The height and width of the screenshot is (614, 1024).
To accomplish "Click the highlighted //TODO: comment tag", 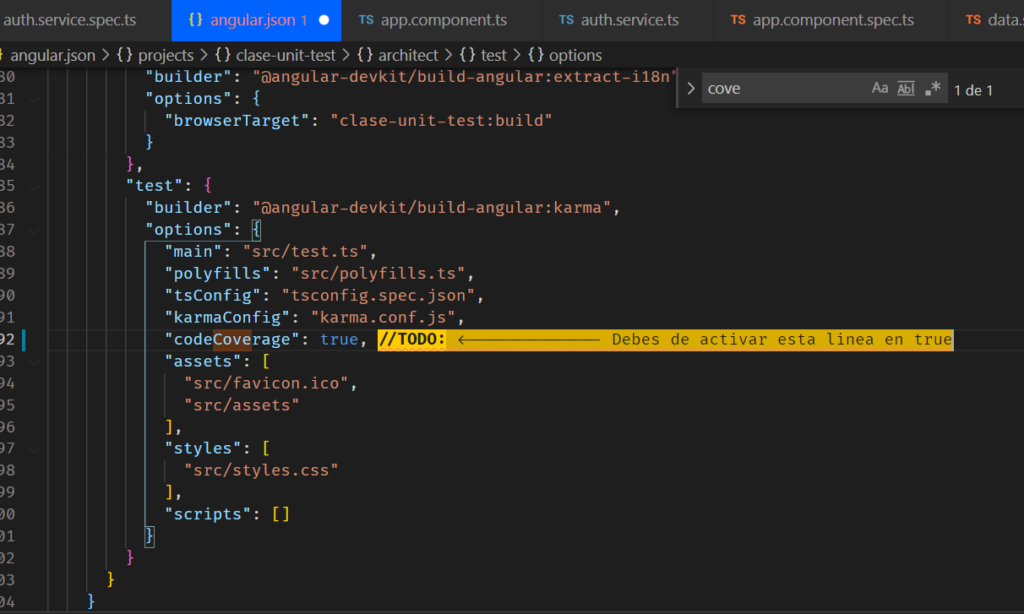I will 411,340.
